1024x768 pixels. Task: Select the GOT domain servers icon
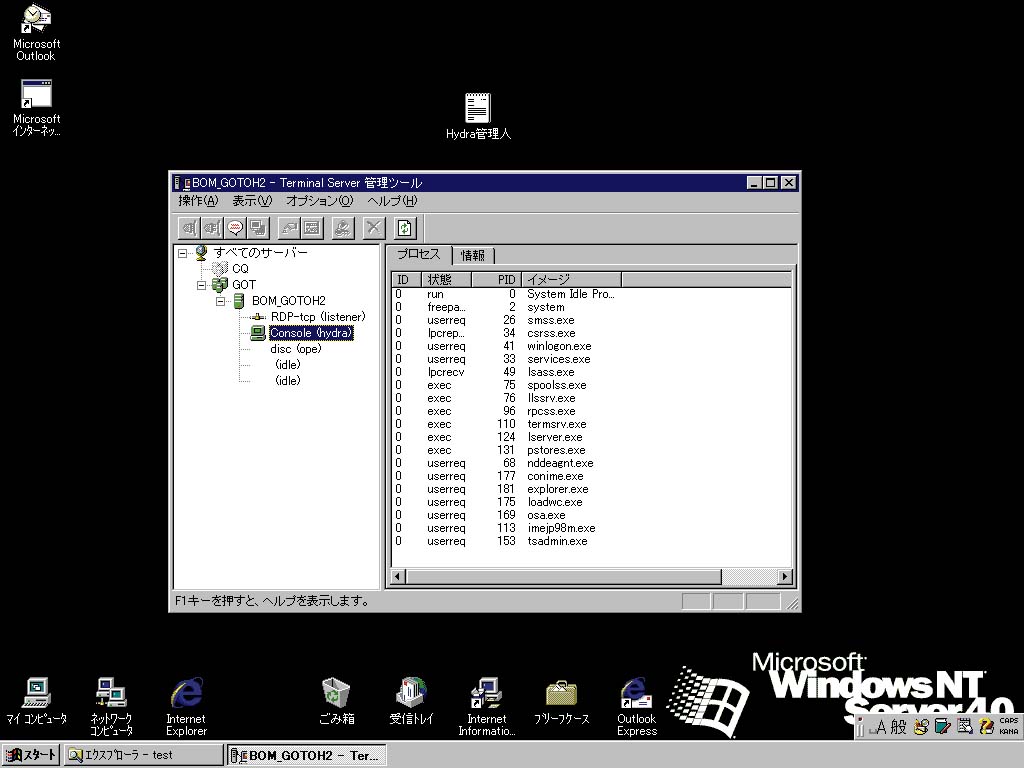(x=220, y=285)
